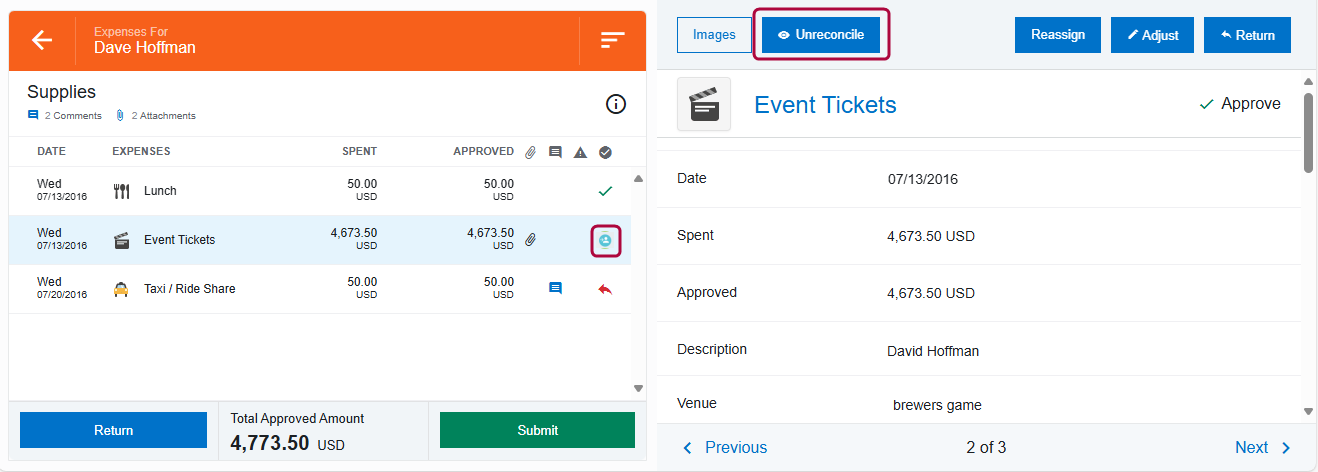Viewport: 1318px width, 472px height.
Task: Click the Adjust button
Action: (x=1152, y=35)
